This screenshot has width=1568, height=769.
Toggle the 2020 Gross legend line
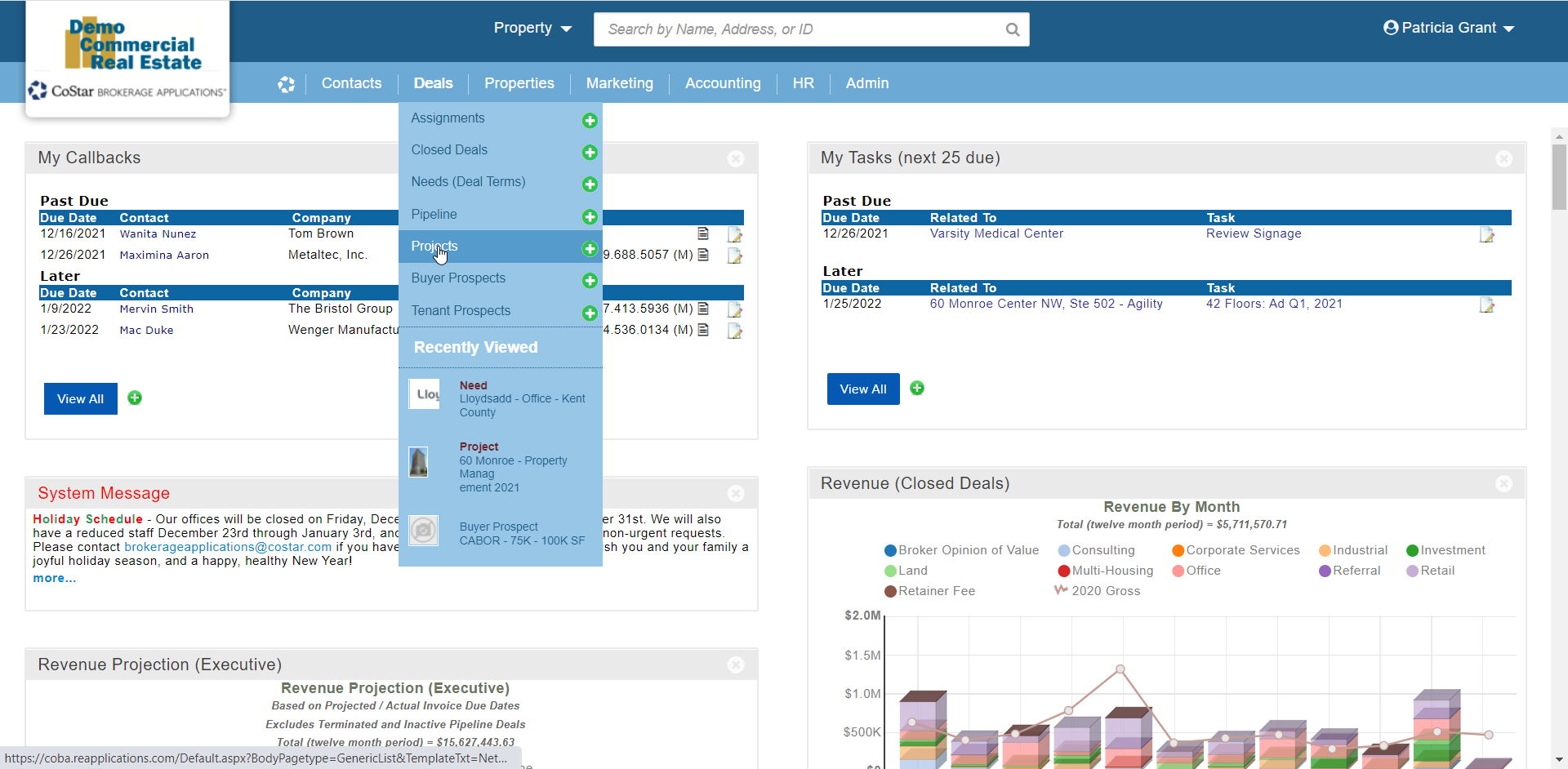(1097, 591)
